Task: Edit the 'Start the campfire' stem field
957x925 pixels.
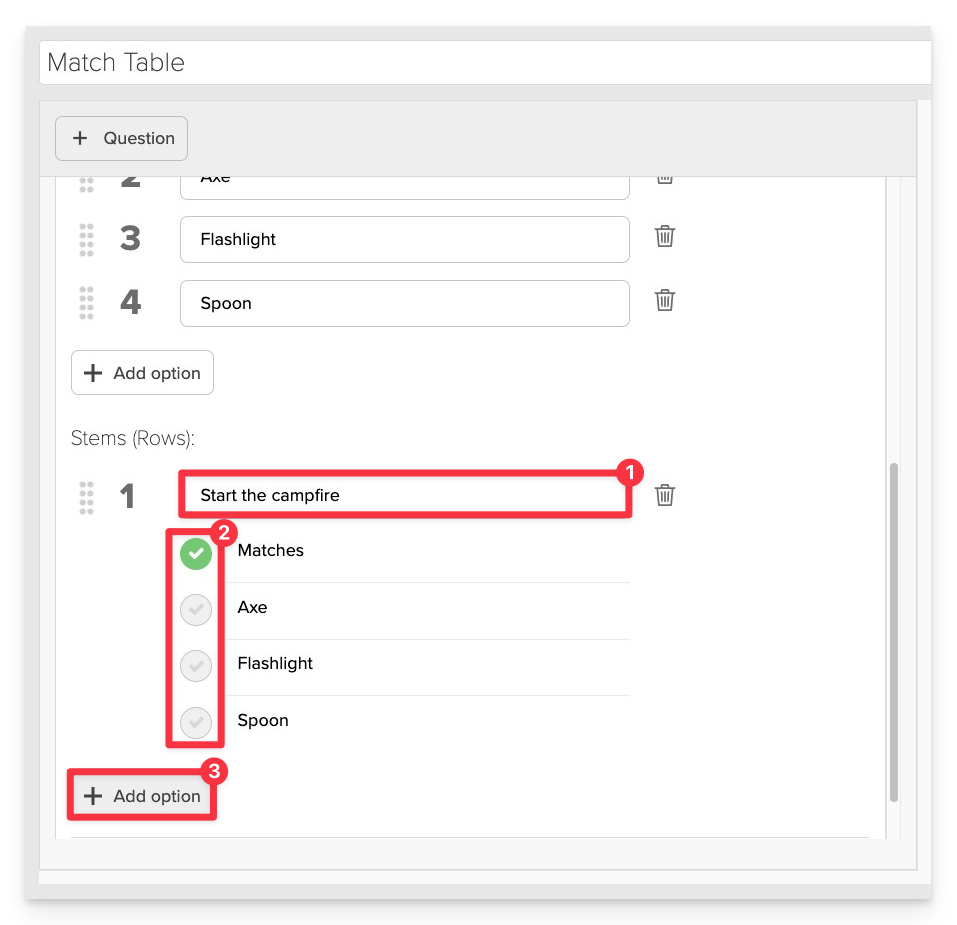Action: [x=405, y=495]
